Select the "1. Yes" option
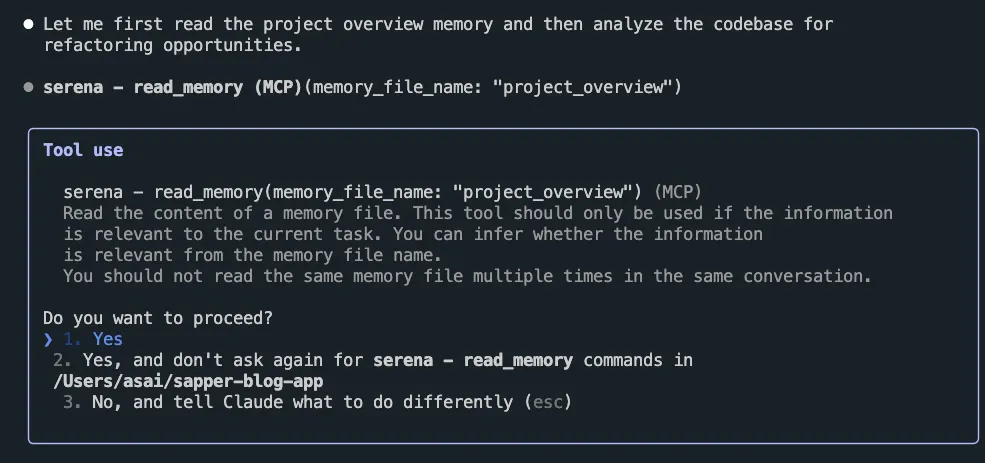Viewport: 985px width, 463px height. click(x=93, y=339)
